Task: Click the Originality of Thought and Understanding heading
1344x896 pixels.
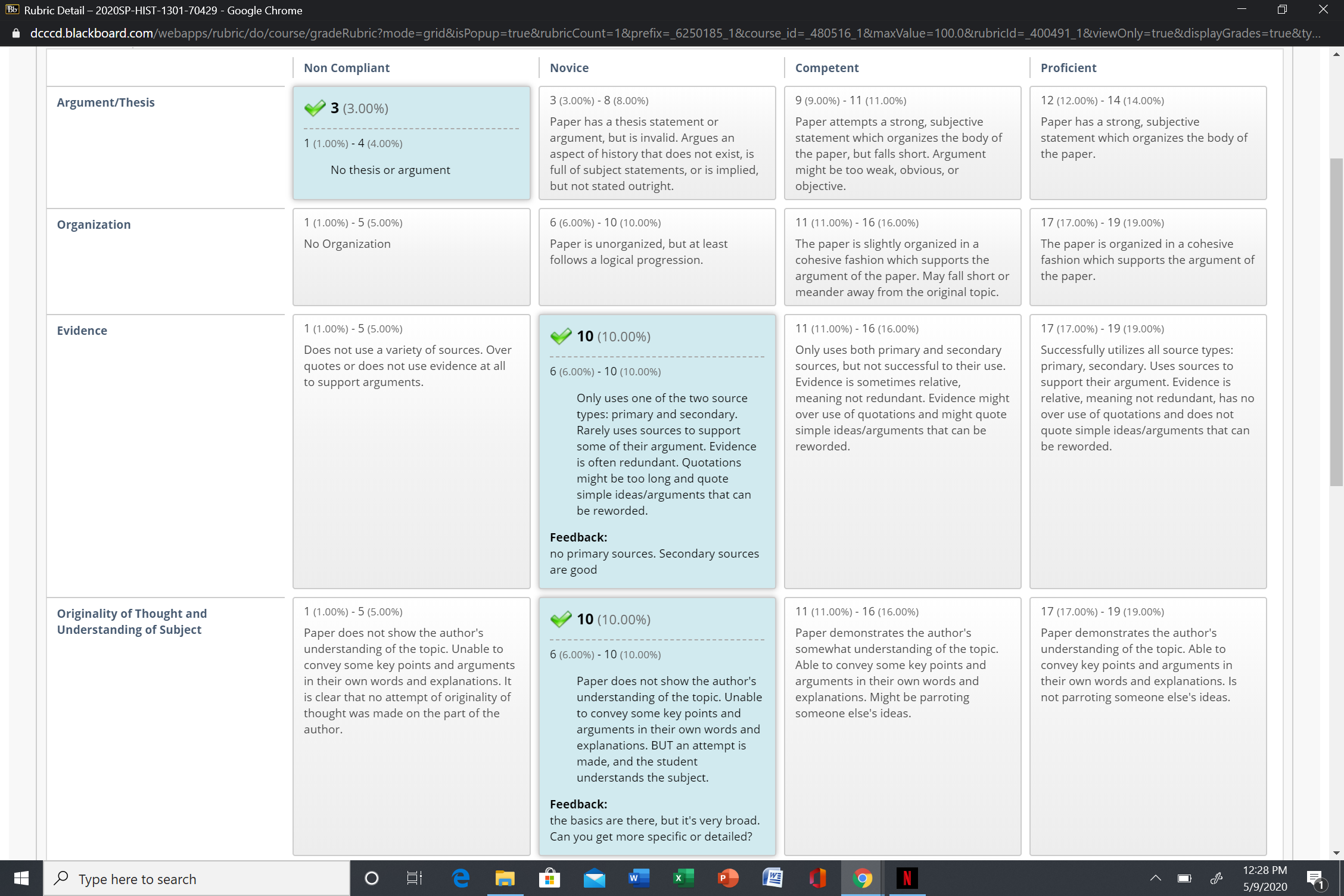Action: pos(132,621)
